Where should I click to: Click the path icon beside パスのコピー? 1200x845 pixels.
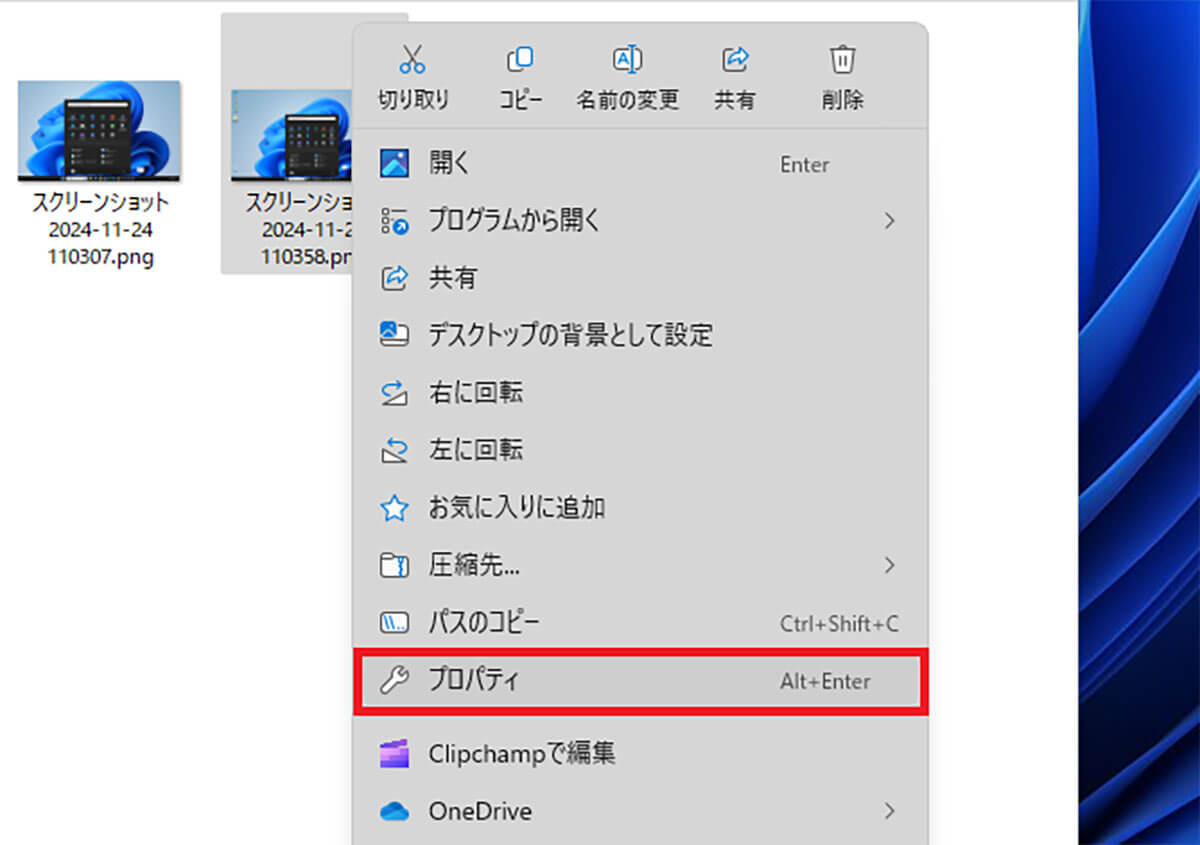coord(395,624)
